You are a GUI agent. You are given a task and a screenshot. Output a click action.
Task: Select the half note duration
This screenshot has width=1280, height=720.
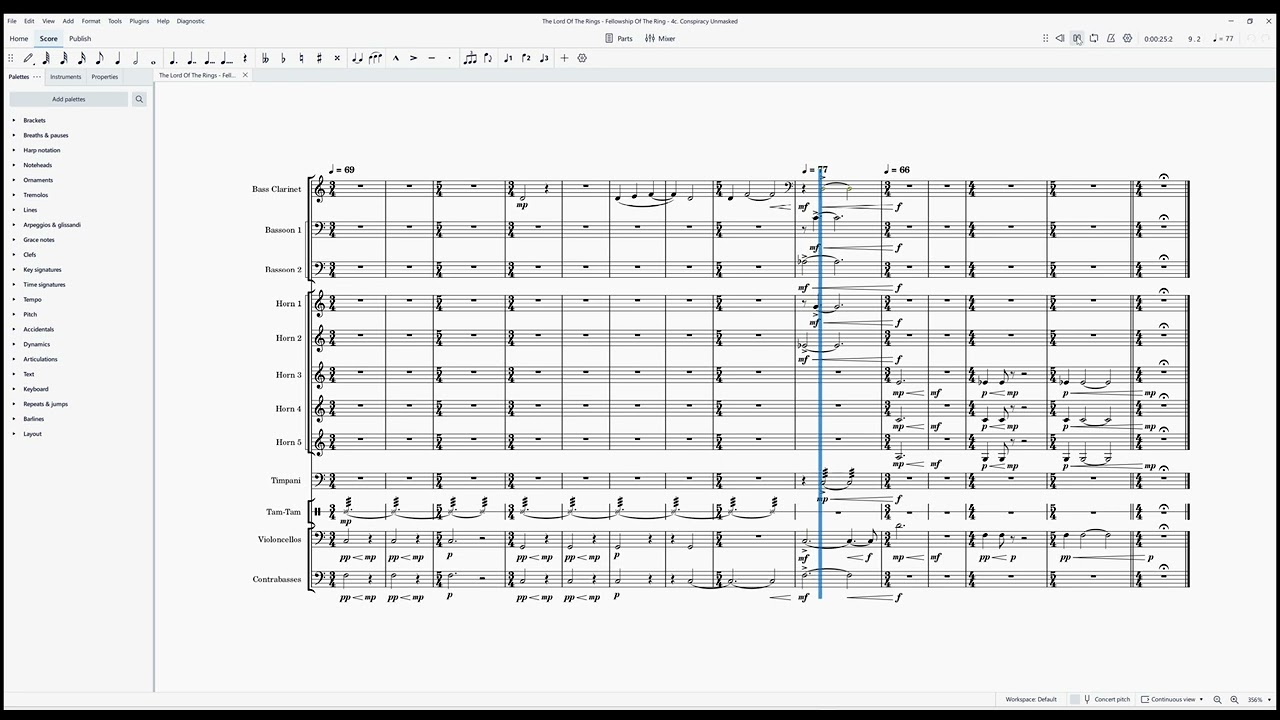[136, 58]
